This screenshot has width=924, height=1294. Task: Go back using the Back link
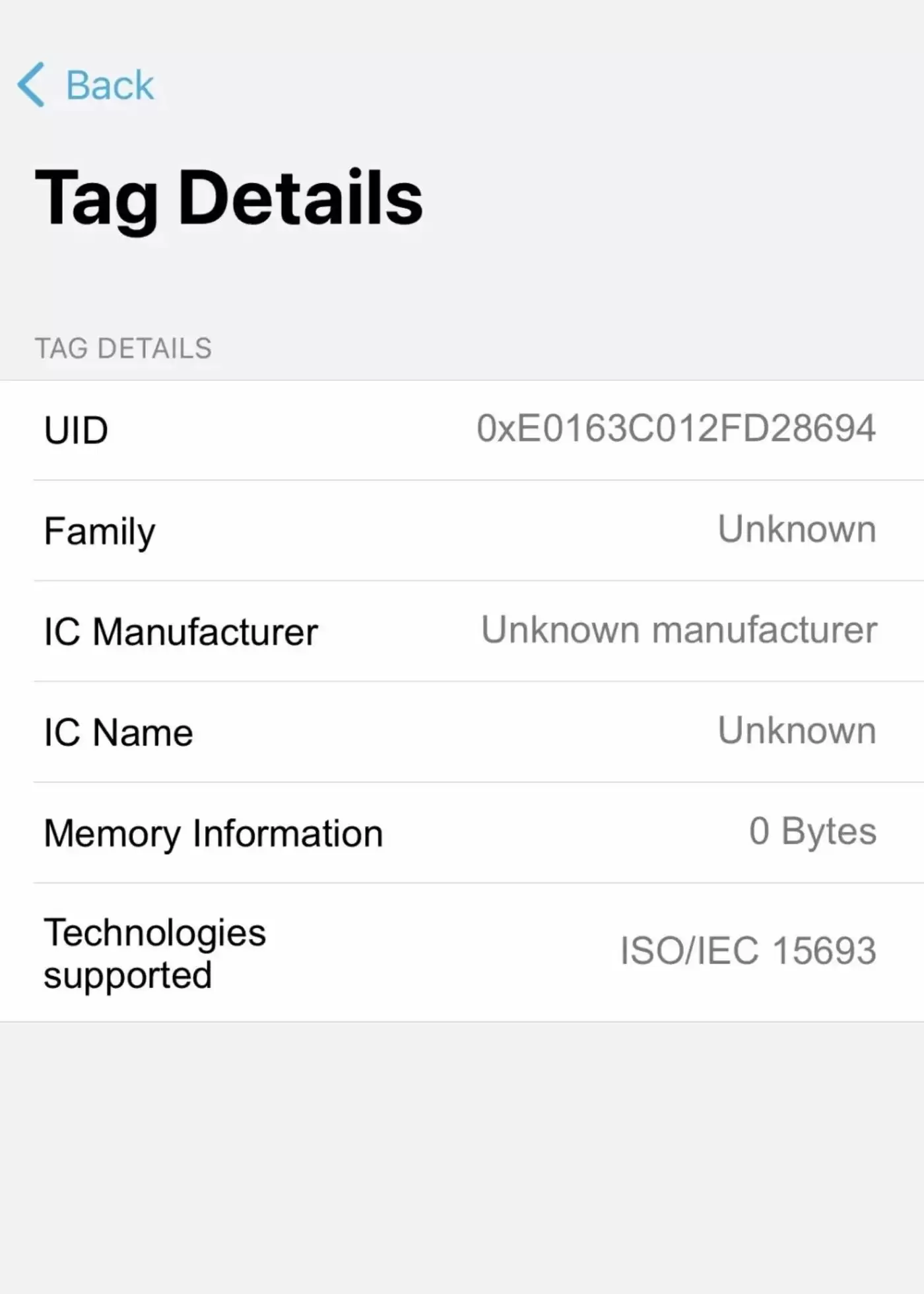click(110, 85)
